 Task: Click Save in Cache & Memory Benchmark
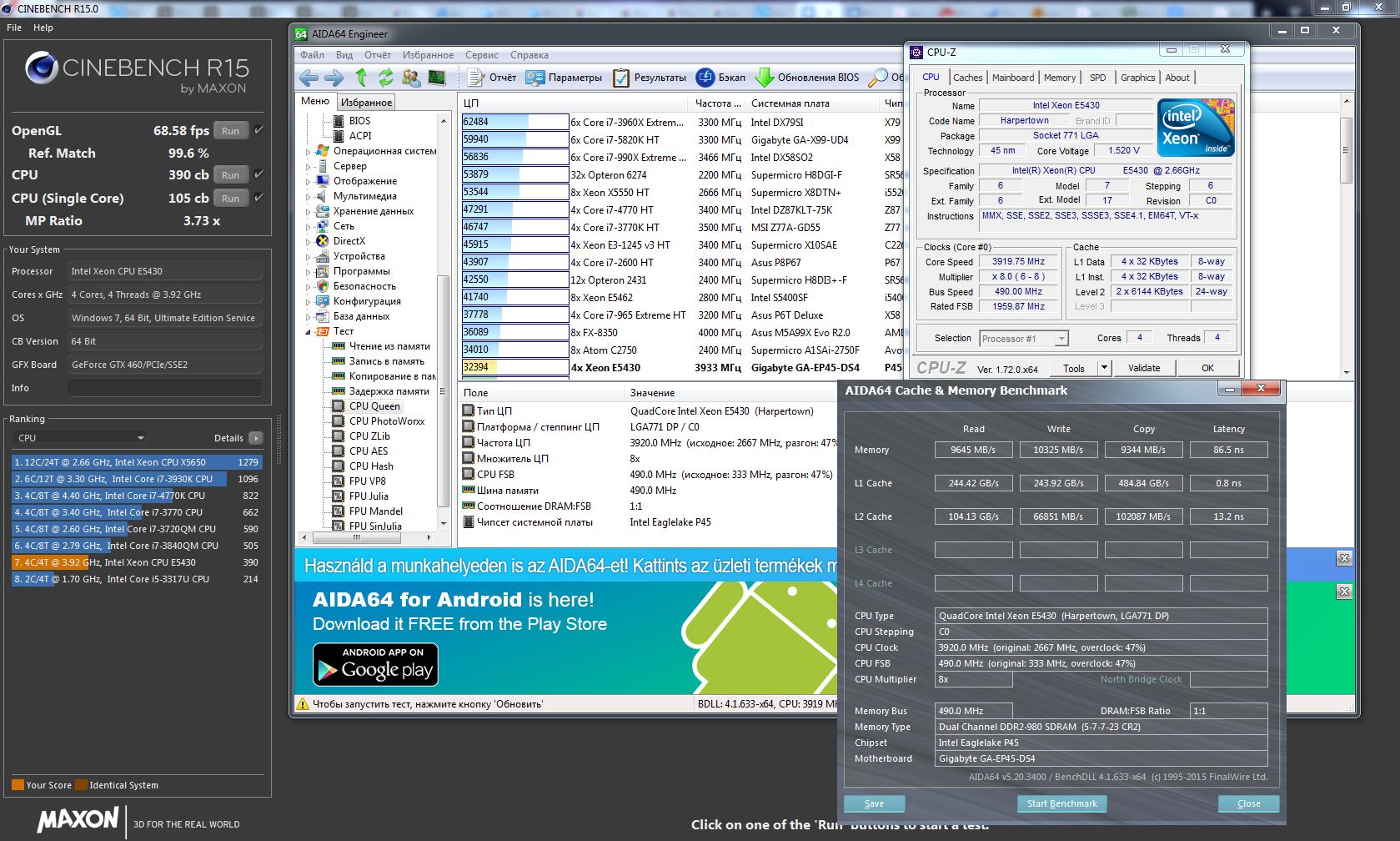(x=874, y=803)
